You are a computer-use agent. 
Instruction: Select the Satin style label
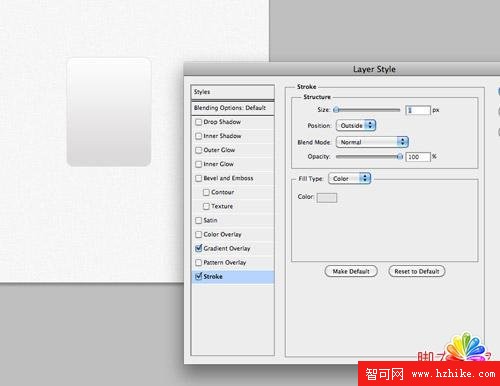(x=210, y=220)
